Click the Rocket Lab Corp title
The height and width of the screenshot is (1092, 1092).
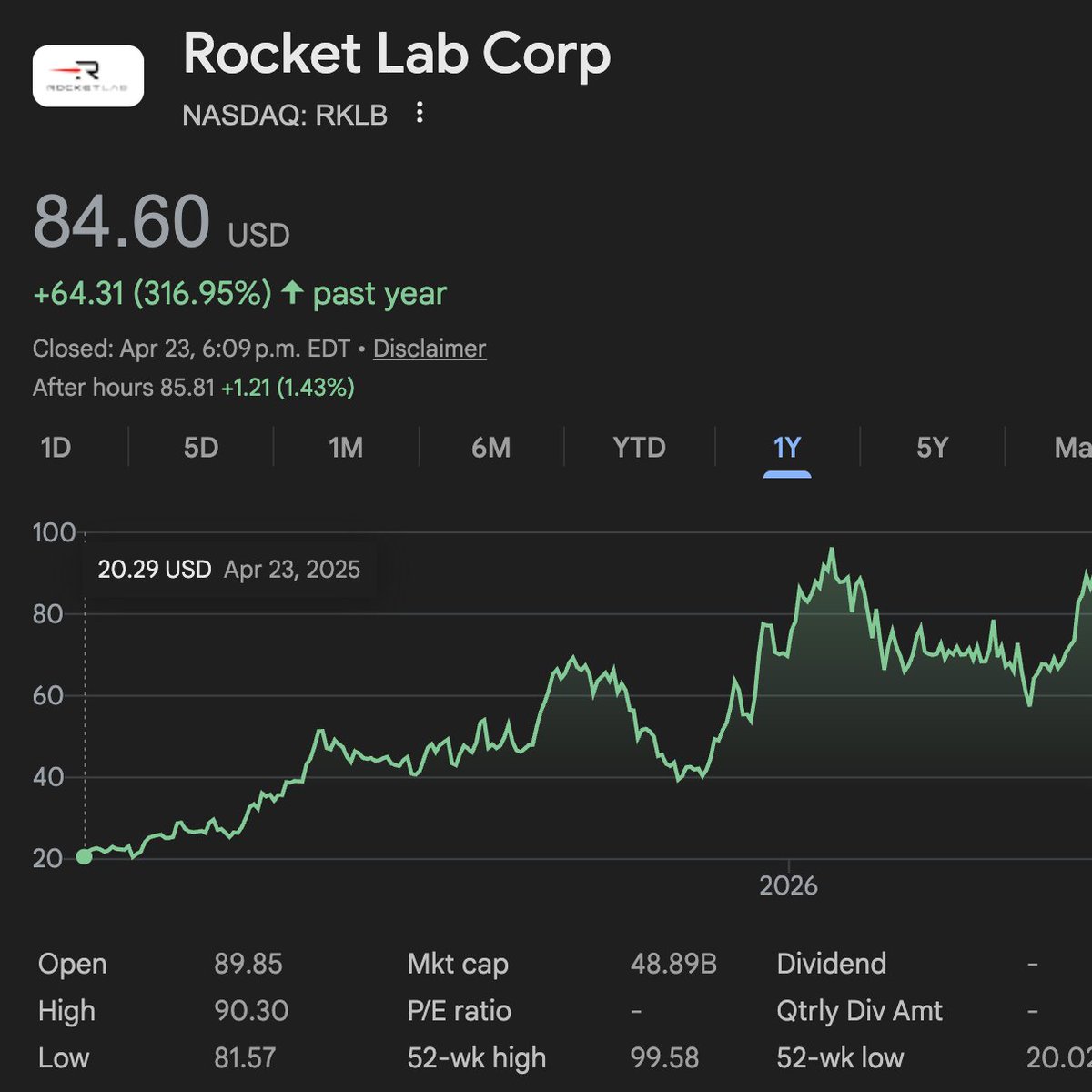[397, 55]
